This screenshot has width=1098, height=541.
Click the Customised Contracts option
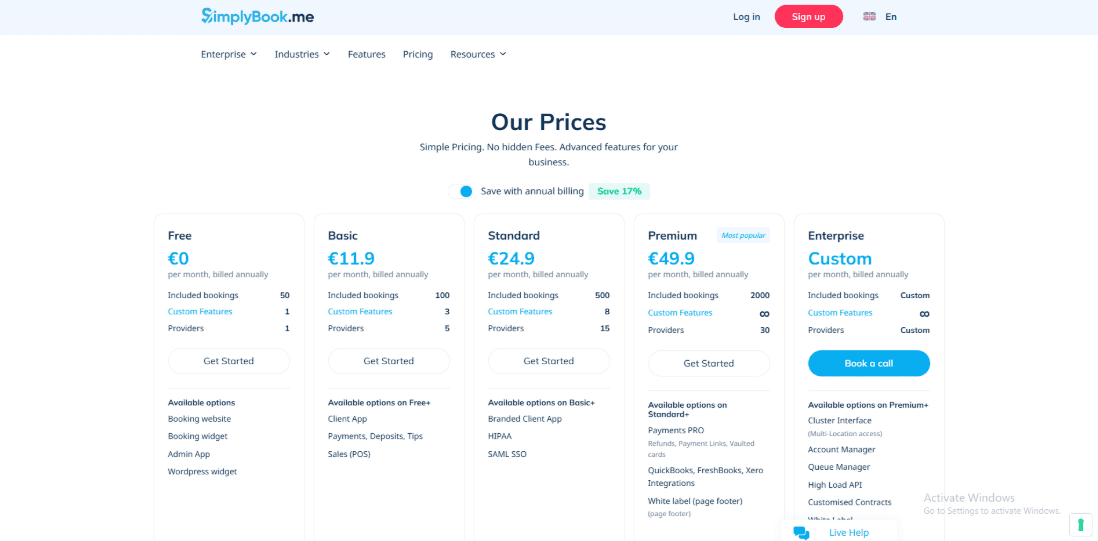click(x=849, y=503)
